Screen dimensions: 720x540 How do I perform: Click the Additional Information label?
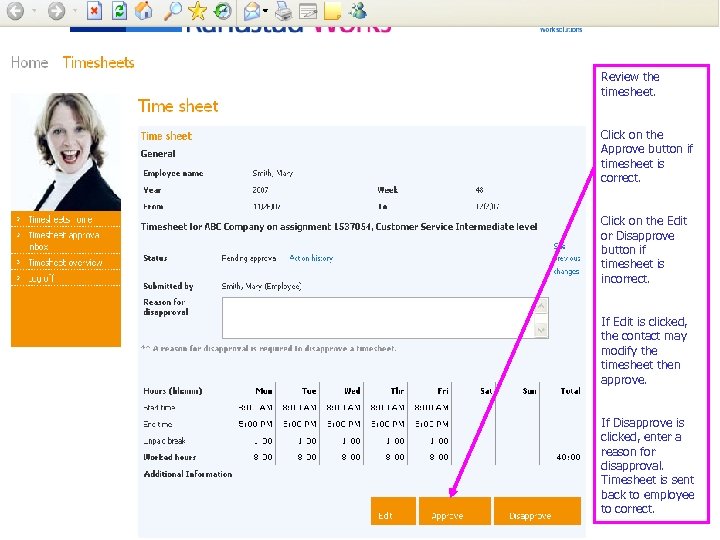point(188,474)
